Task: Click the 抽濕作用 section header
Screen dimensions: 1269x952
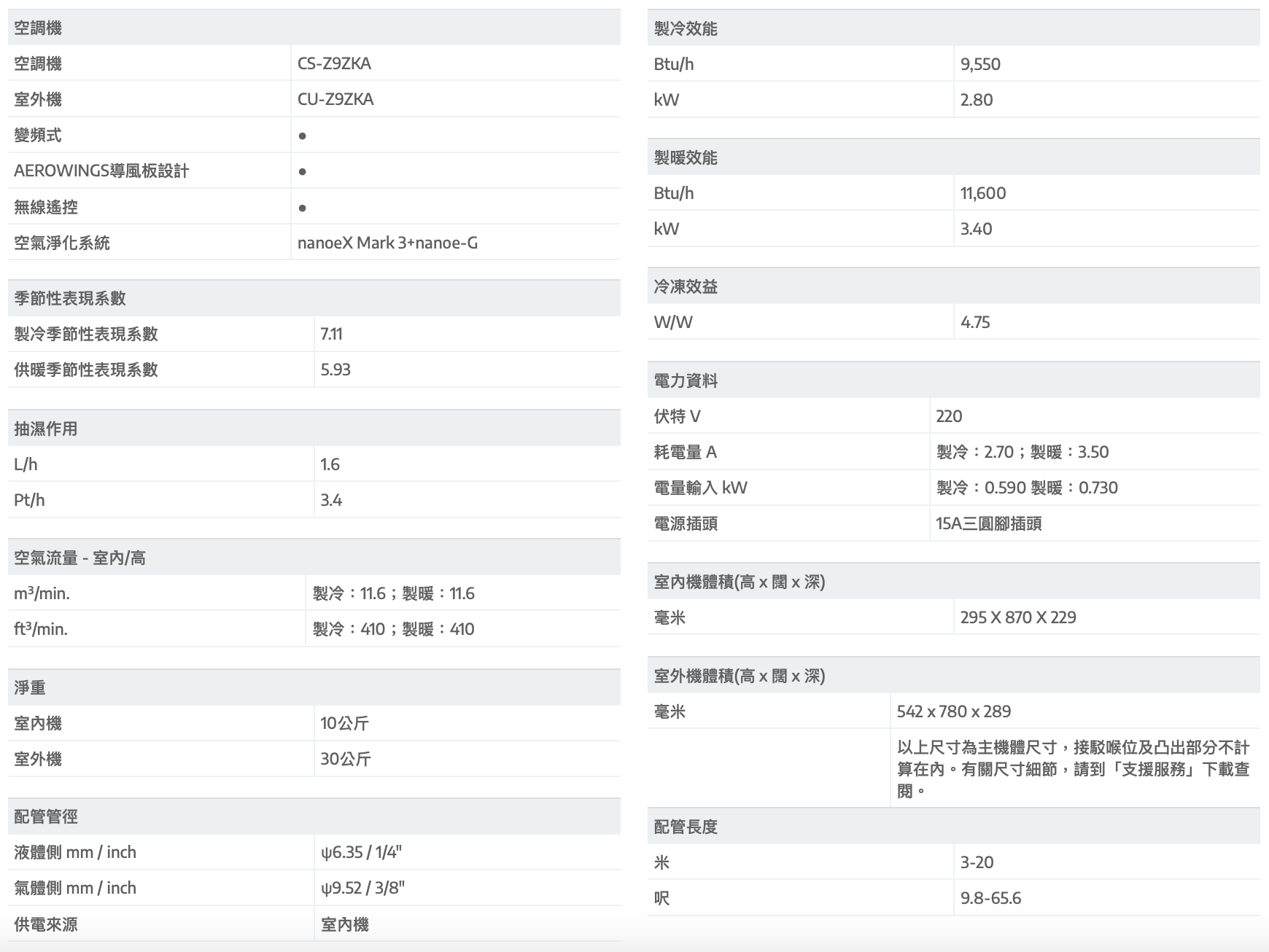Action: point(46,429)
